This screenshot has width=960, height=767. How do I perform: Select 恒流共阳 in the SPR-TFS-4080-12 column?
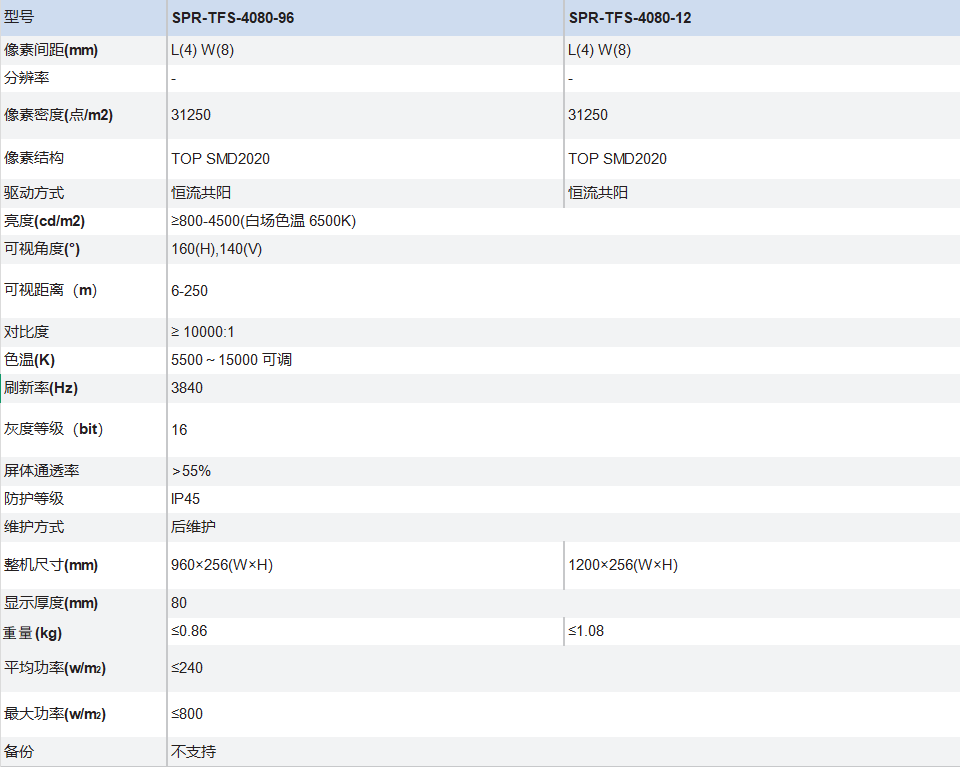coord(598,193)
